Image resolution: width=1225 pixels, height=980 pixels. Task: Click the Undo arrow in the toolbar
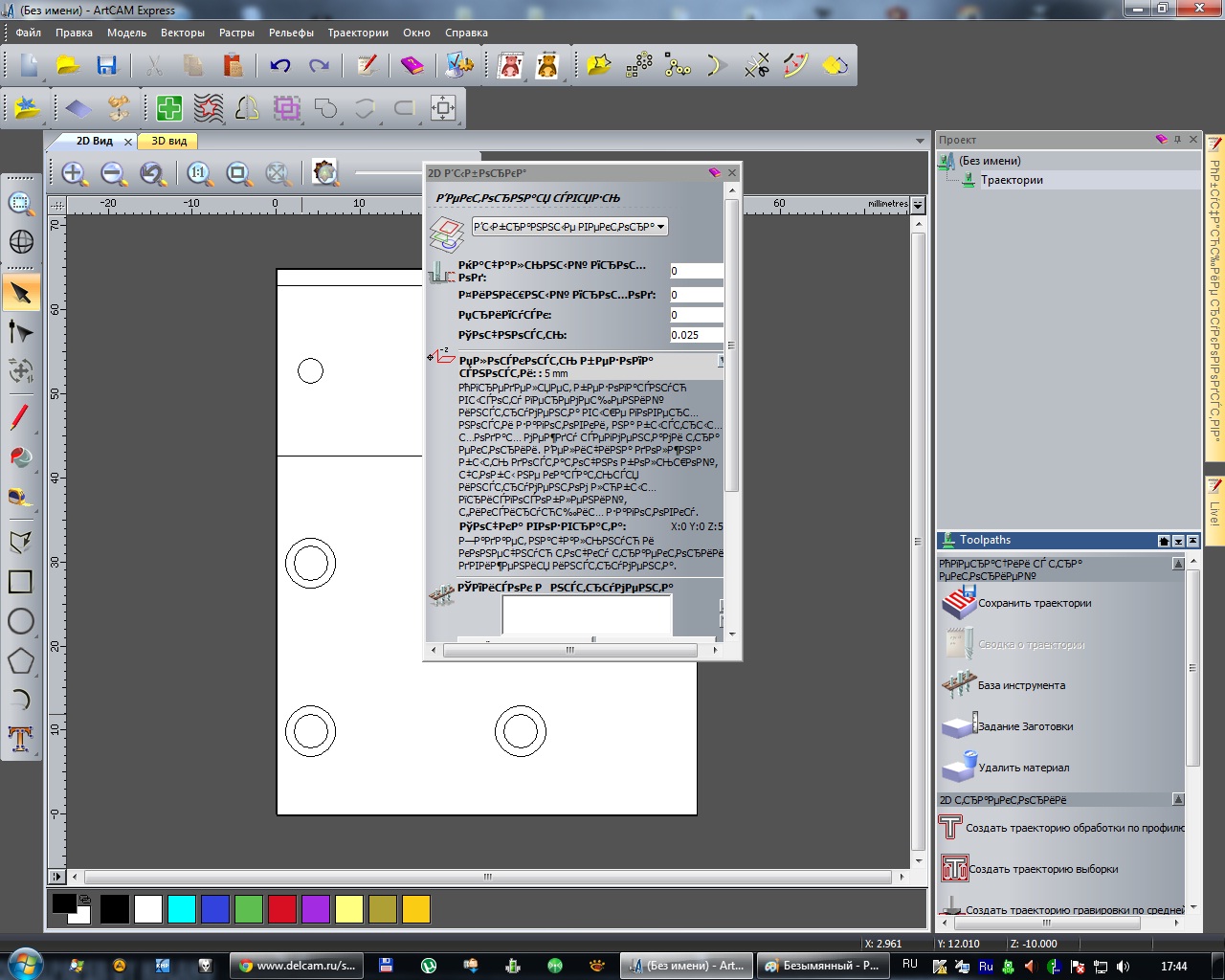[x=279, y=65]
